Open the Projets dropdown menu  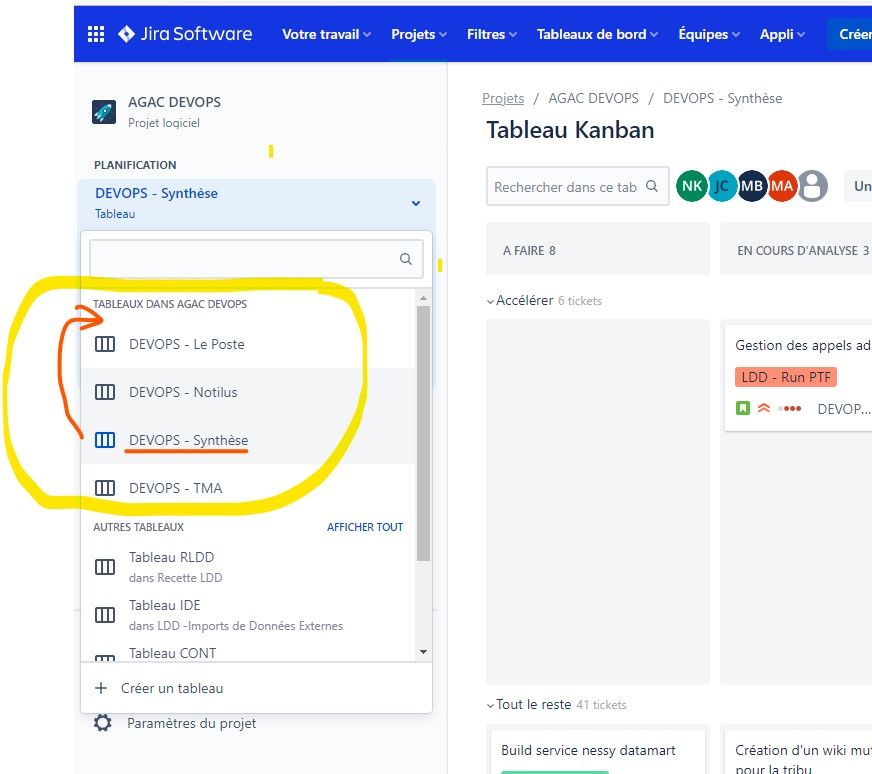pos(419,34)
